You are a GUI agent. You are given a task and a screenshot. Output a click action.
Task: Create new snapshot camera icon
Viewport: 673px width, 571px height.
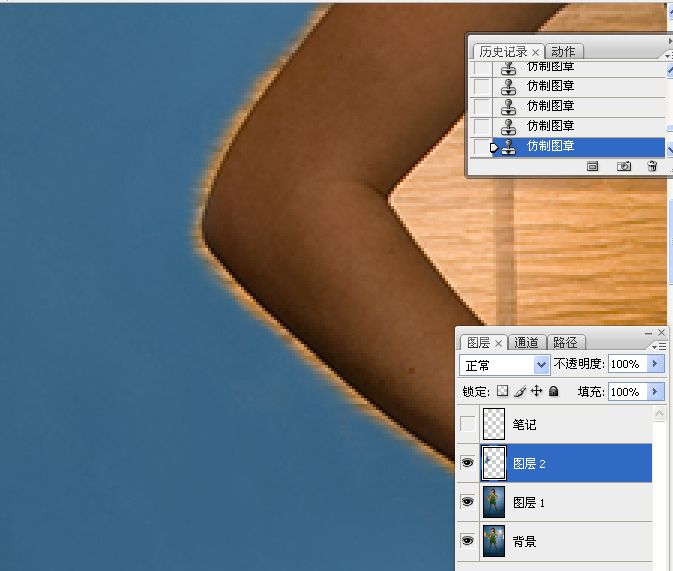pyautogui.click(x=624, y=166)
